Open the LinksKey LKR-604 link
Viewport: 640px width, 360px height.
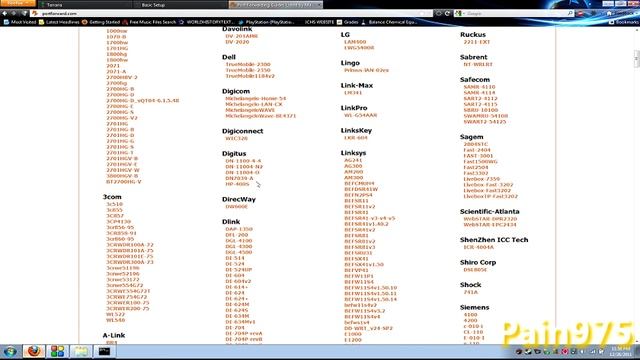(356, 138)
